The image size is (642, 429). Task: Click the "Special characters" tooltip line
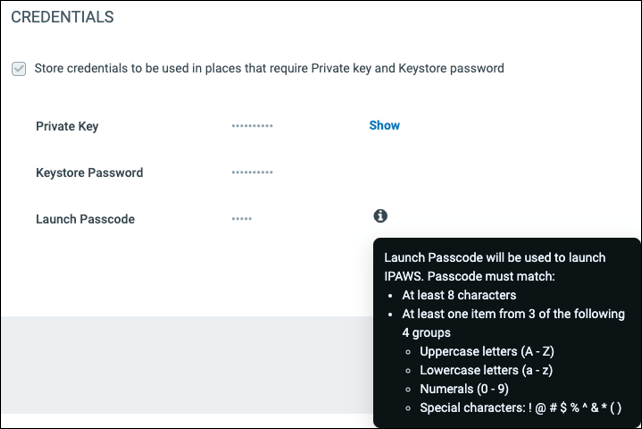pos(520,408)
